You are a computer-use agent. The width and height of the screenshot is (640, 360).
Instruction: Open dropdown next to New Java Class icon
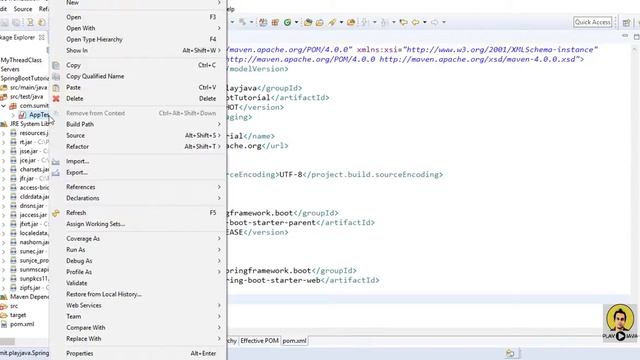296,22
